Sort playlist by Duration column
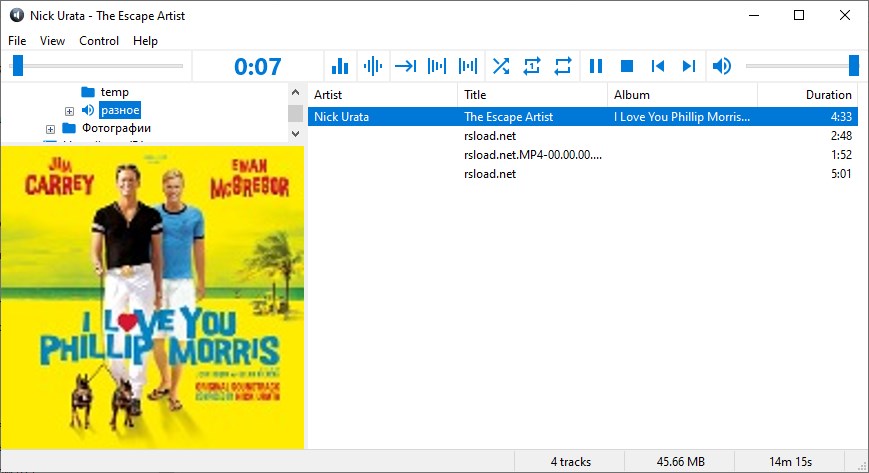869x473 pixels. pos(807,95)
